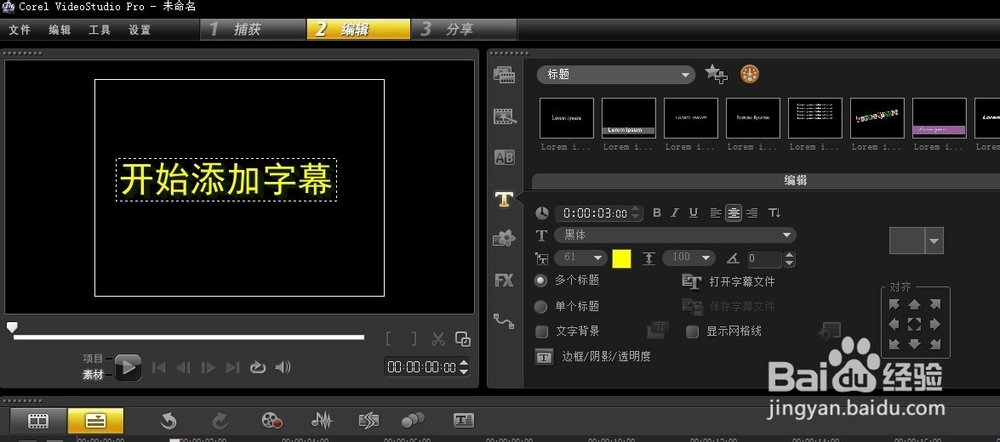The image size is (1000, 442).
Task: Switch text to vertical orientation
Action: click(774, 213)
